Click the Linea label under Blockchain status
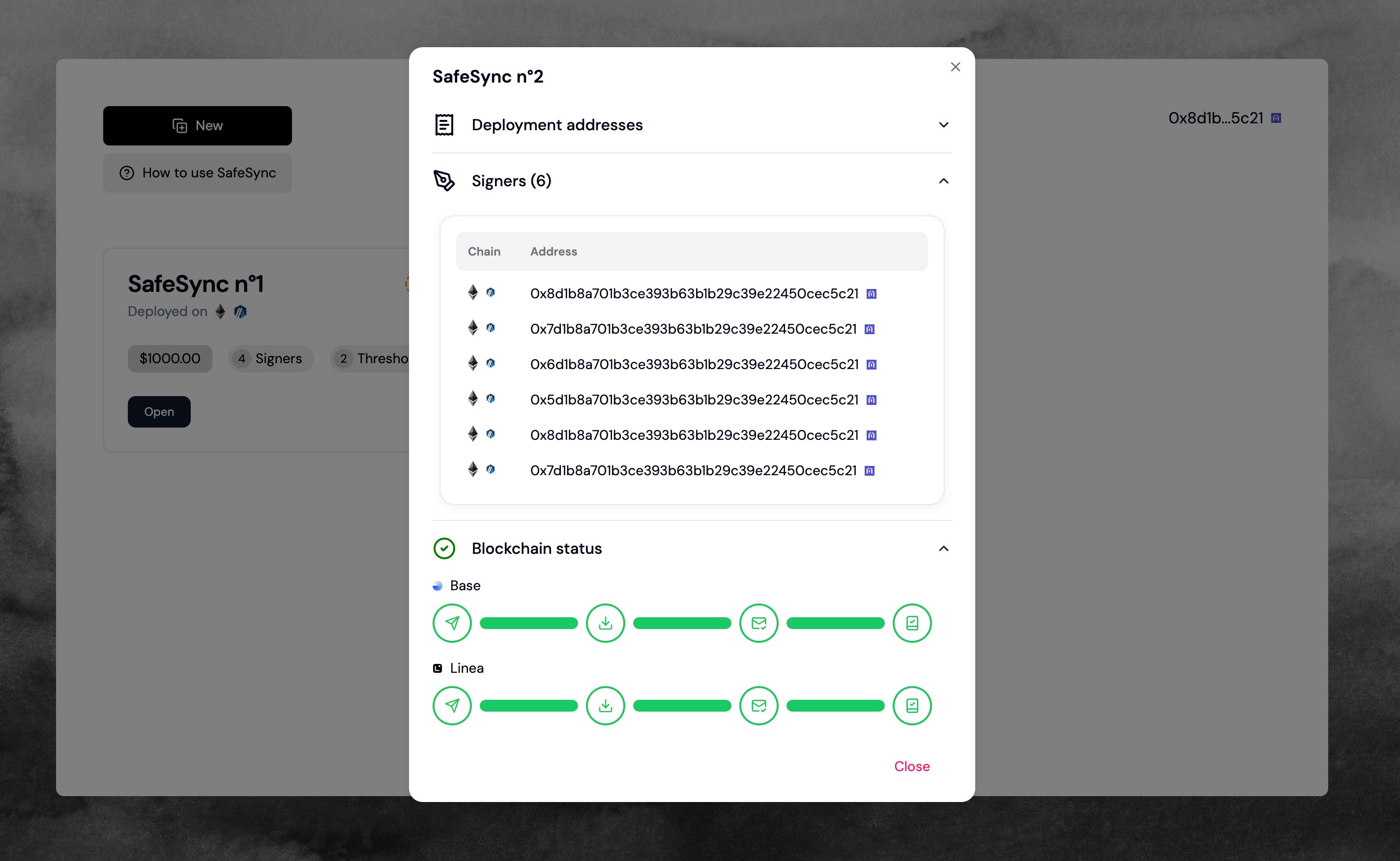The height and width of the screenshot is (861, 1400). pos(467,668)
